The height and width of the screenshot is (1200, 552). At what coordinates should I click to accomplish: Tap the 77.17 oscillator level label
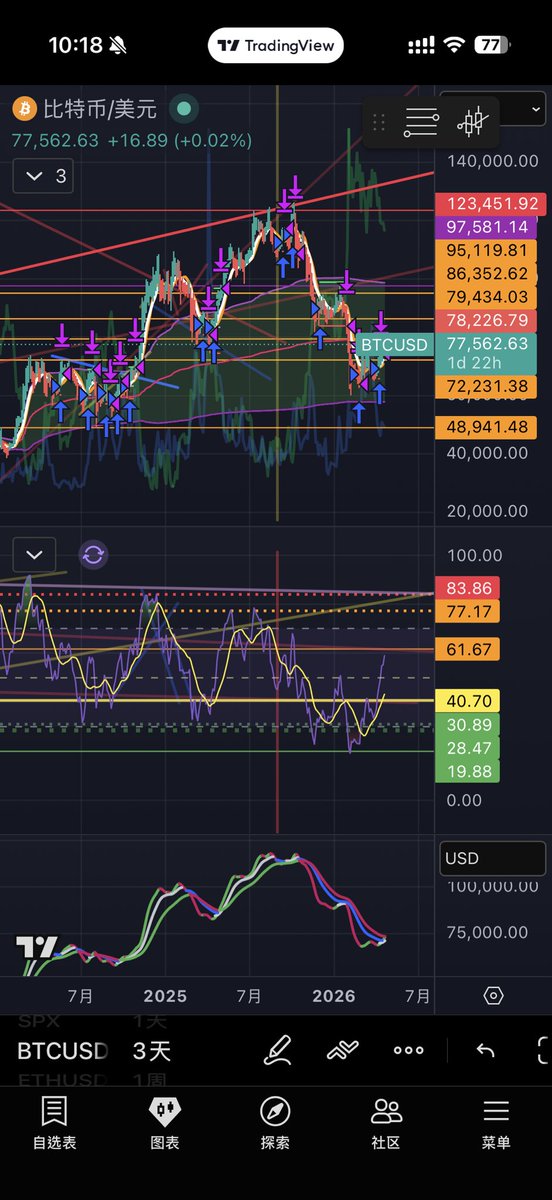[x=468, y=610]
